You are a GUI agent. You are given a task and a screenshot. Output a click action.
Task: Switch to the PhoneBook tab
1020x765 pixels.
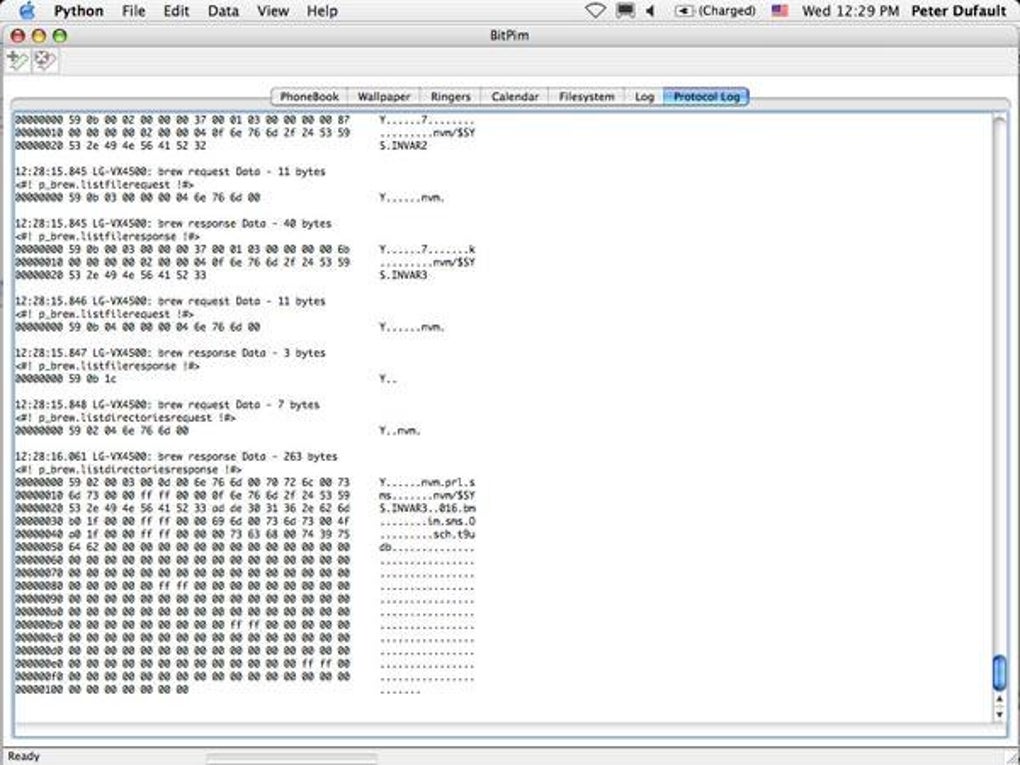[309, 96]
